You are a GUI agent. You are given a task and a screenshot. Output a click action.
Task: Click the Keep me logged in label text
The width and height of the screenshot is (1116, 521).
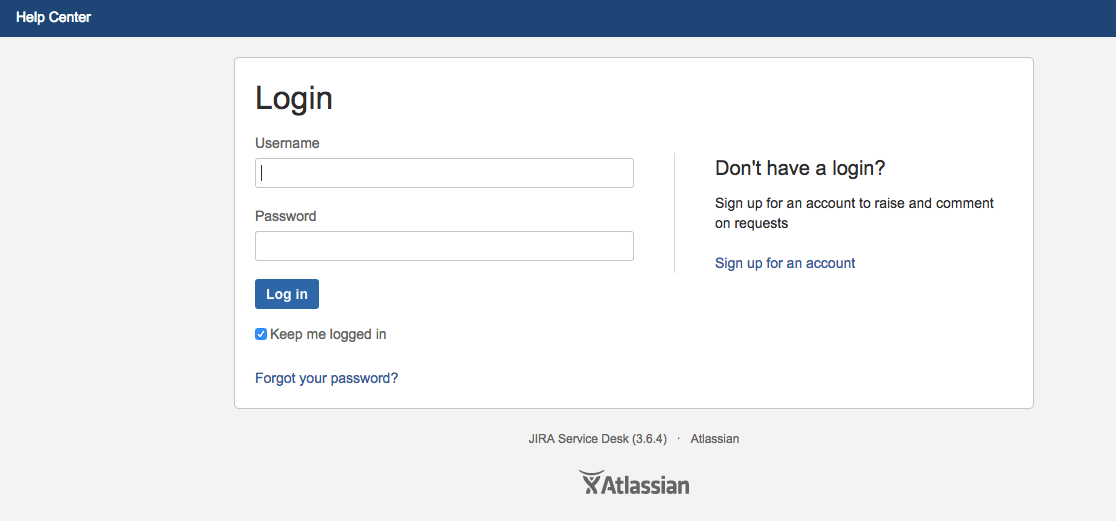[x=328, y=334]
